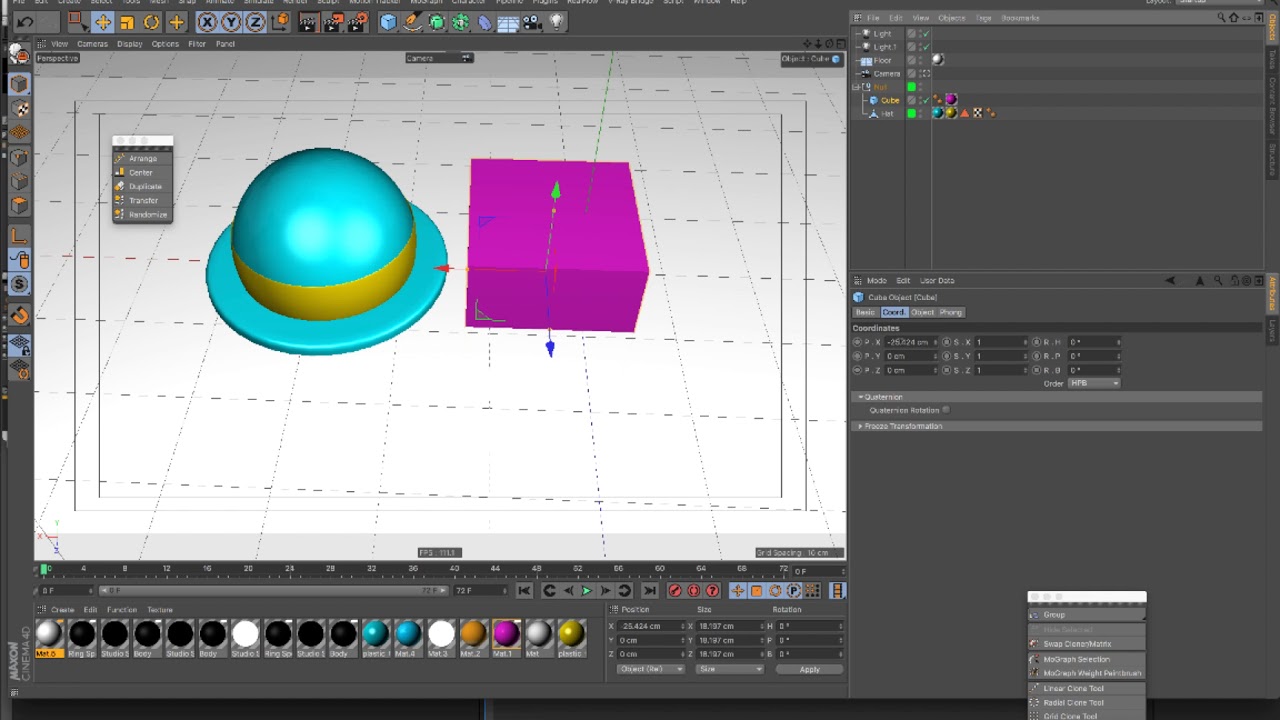
Task: Toggle the Y axis lock
Action: (x=231, y=21)
